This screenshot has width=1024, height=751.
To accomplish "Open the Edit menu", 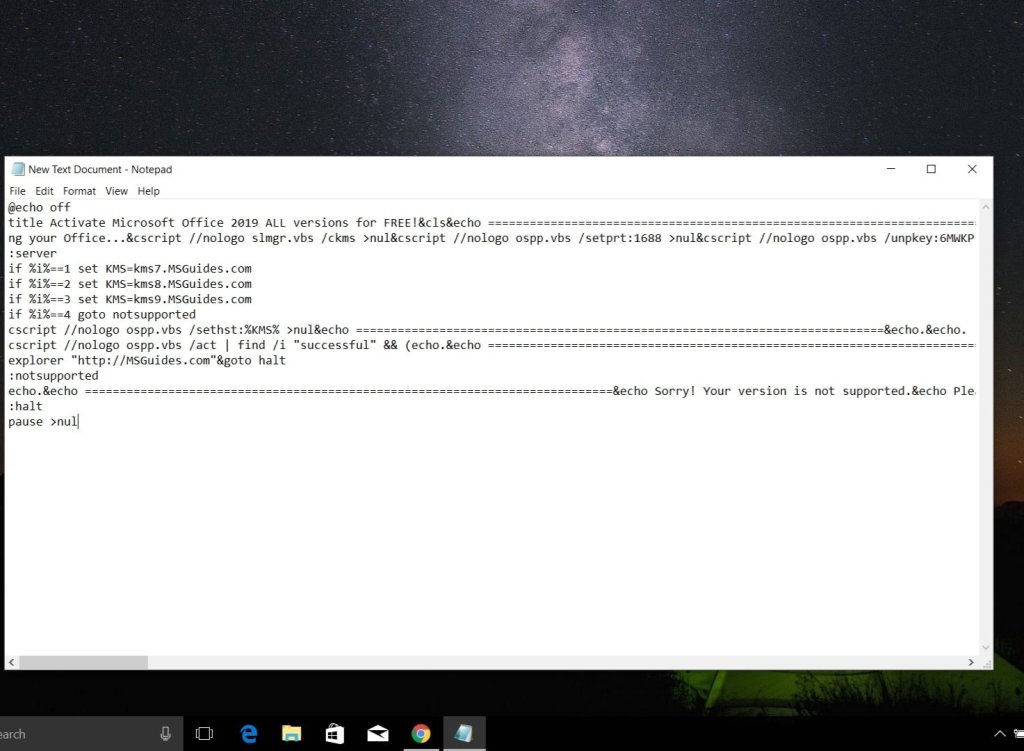I will pyautogui.click(x=44, y=191).
